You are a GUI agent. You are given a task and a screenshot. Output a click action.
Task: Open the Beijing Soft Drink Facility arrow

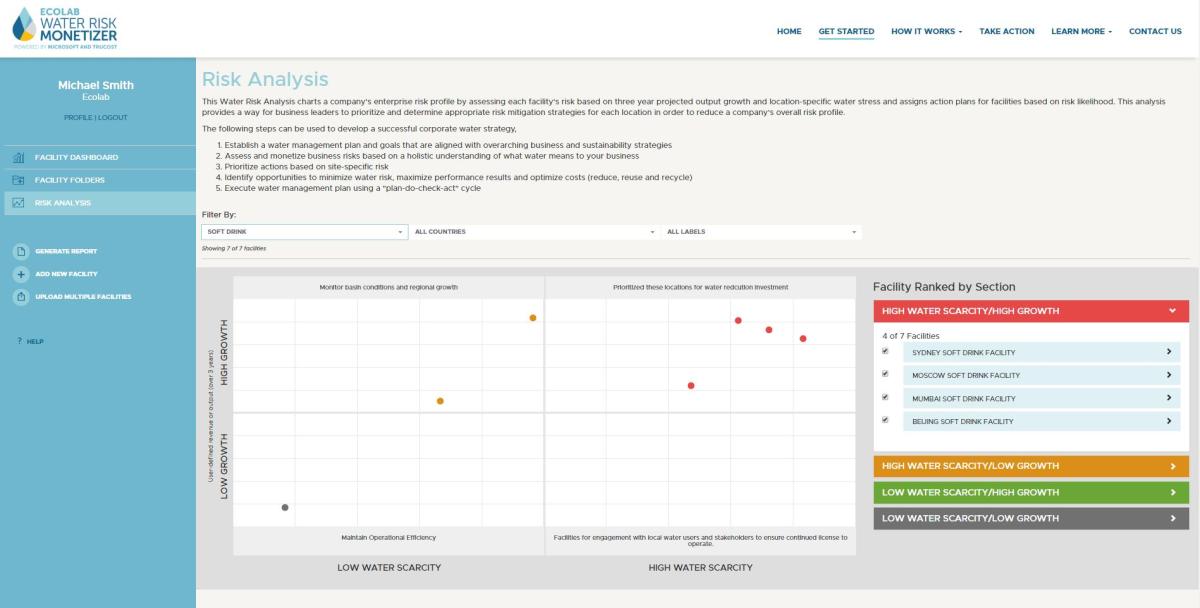click(x=1169, y=421)
